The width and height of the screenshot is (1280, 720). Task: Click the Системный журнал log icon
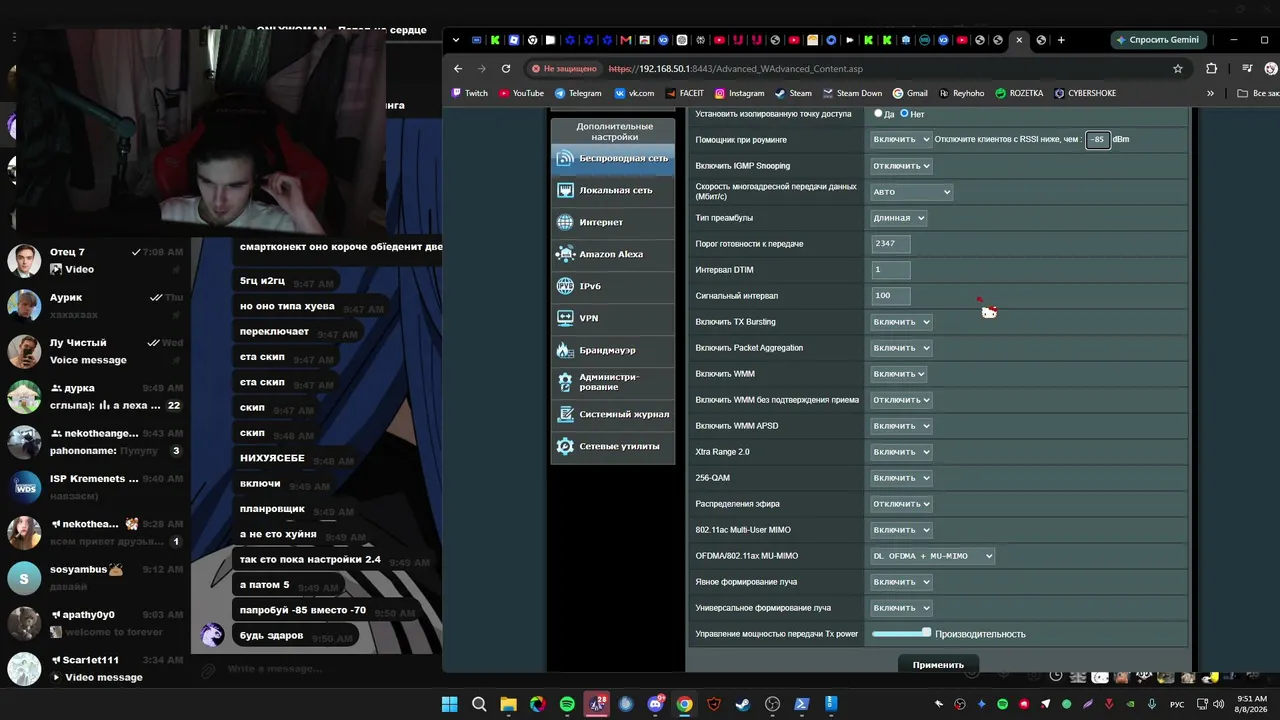point(565,414)
